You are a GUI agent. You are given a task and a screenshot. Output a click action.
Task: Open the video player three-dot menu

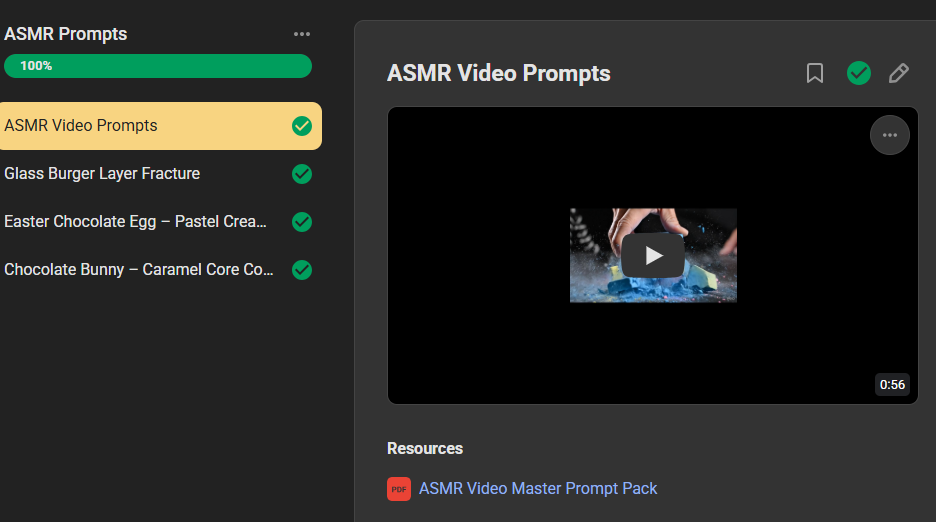tap(890, 135)
